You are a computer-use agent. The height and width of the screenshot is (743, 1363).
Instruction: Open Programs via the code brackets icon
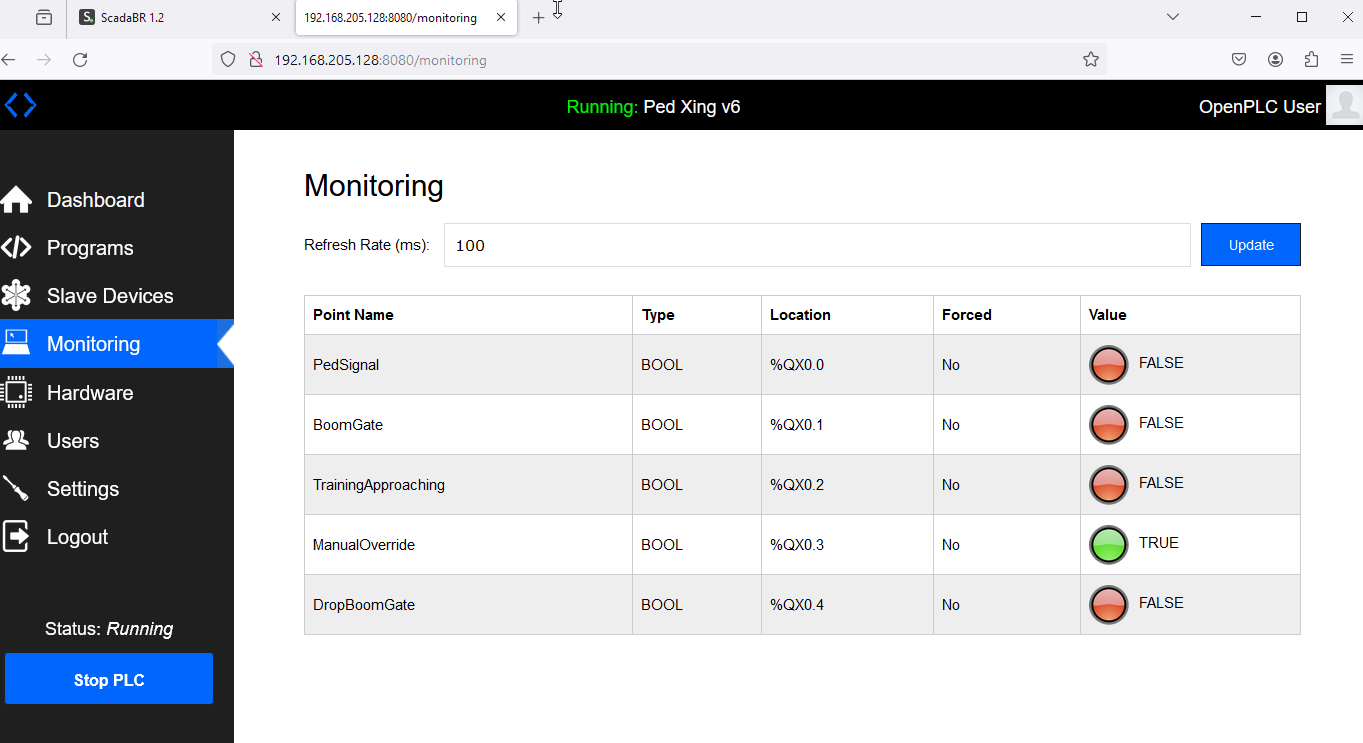[18, 247]
